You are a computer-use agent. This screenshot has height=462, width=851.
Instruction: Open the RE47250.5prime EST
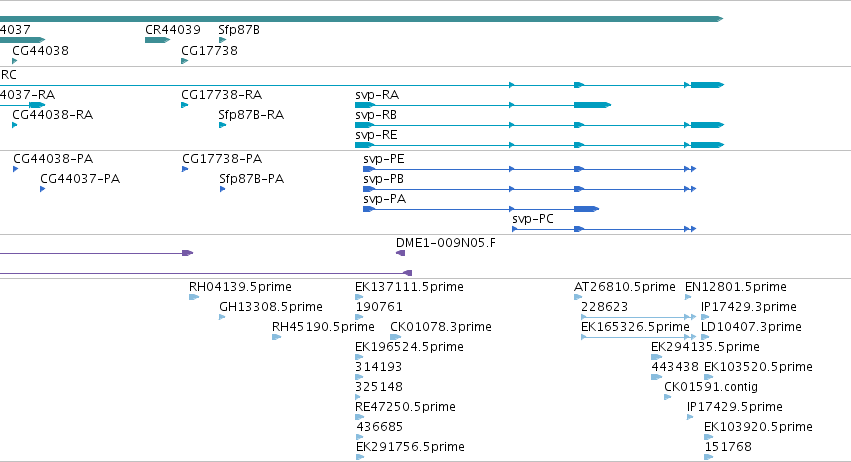tap(405, 407)
